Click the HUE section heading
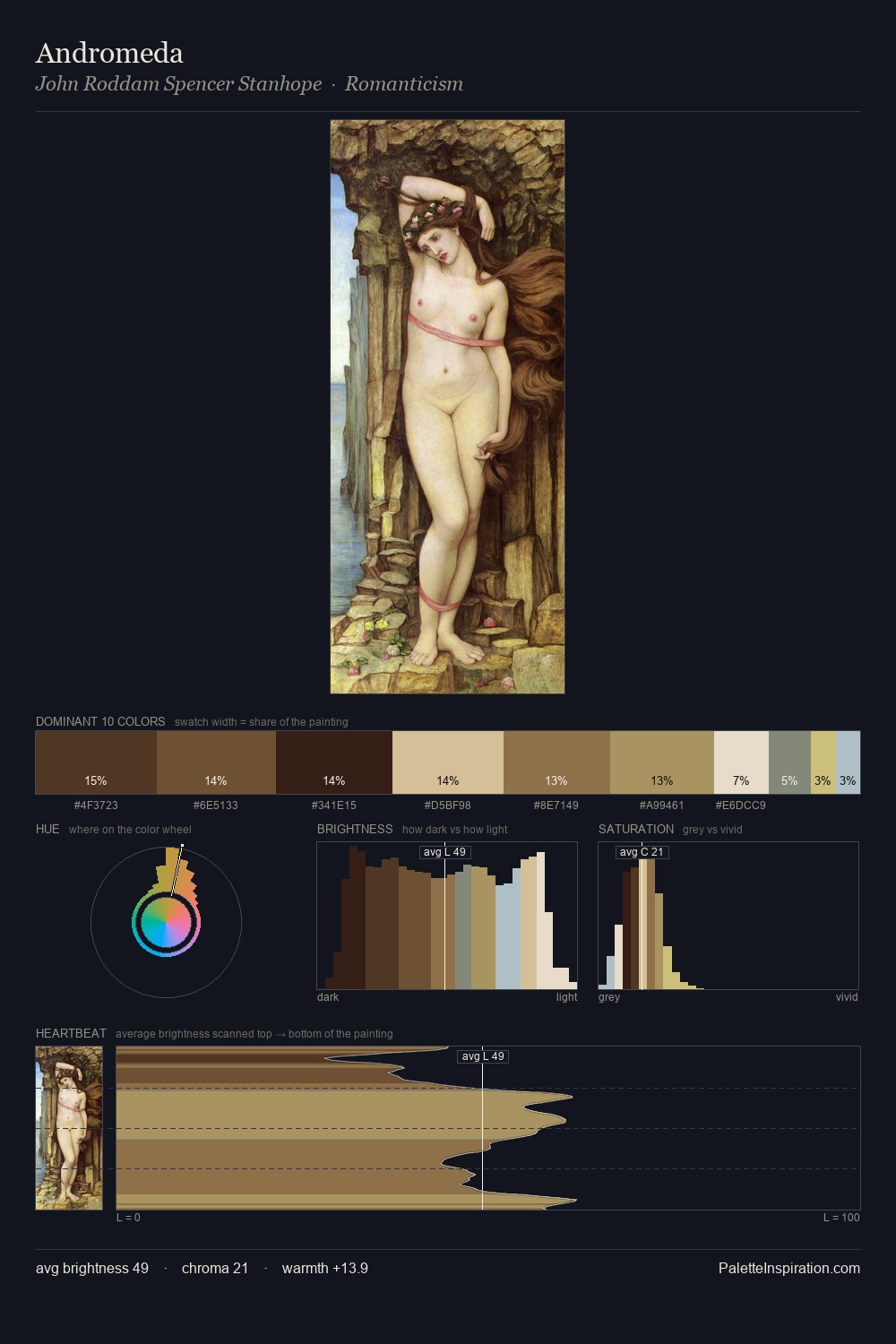This screenshot has height=1344, width=896. [47, 829]
